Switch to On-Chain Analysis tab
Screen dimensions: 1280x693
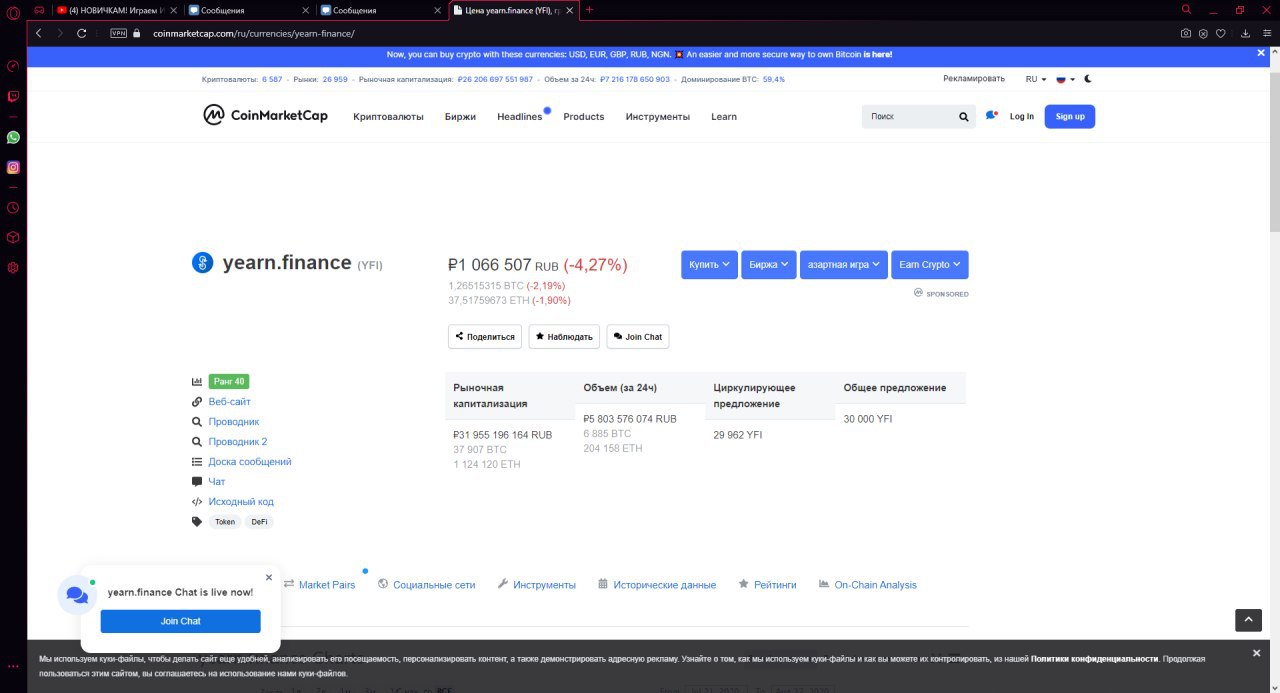867,585
